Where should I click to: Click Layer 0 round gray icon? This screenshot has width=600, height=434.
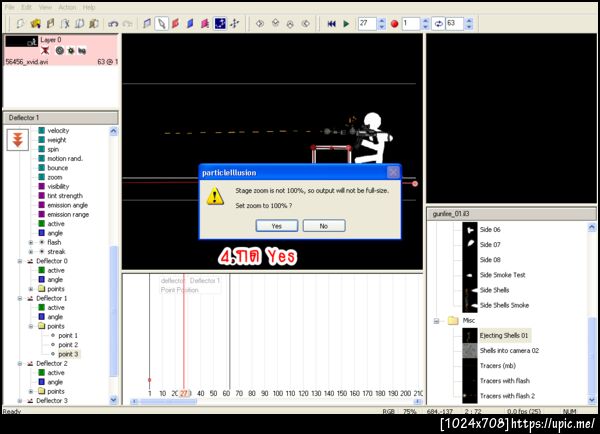coord(59,51)
